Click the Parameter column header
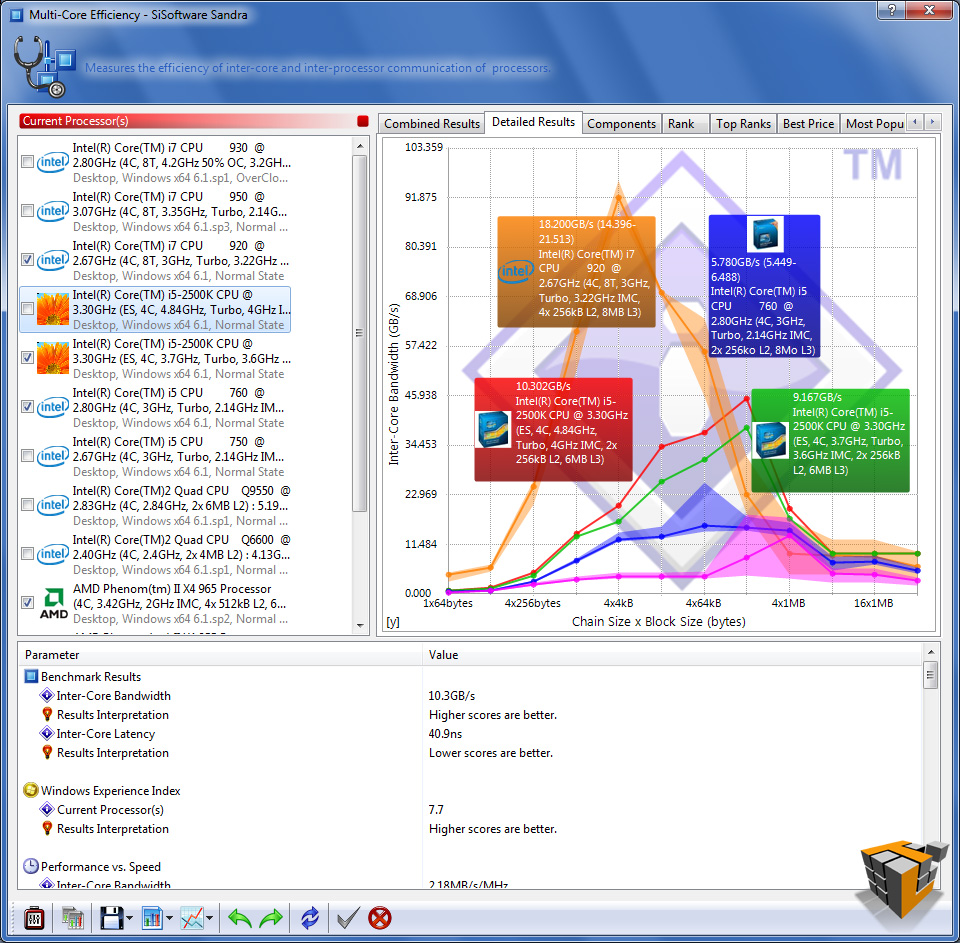The width and height of the screenshot is (960, 943). click(x=220, y=655)
